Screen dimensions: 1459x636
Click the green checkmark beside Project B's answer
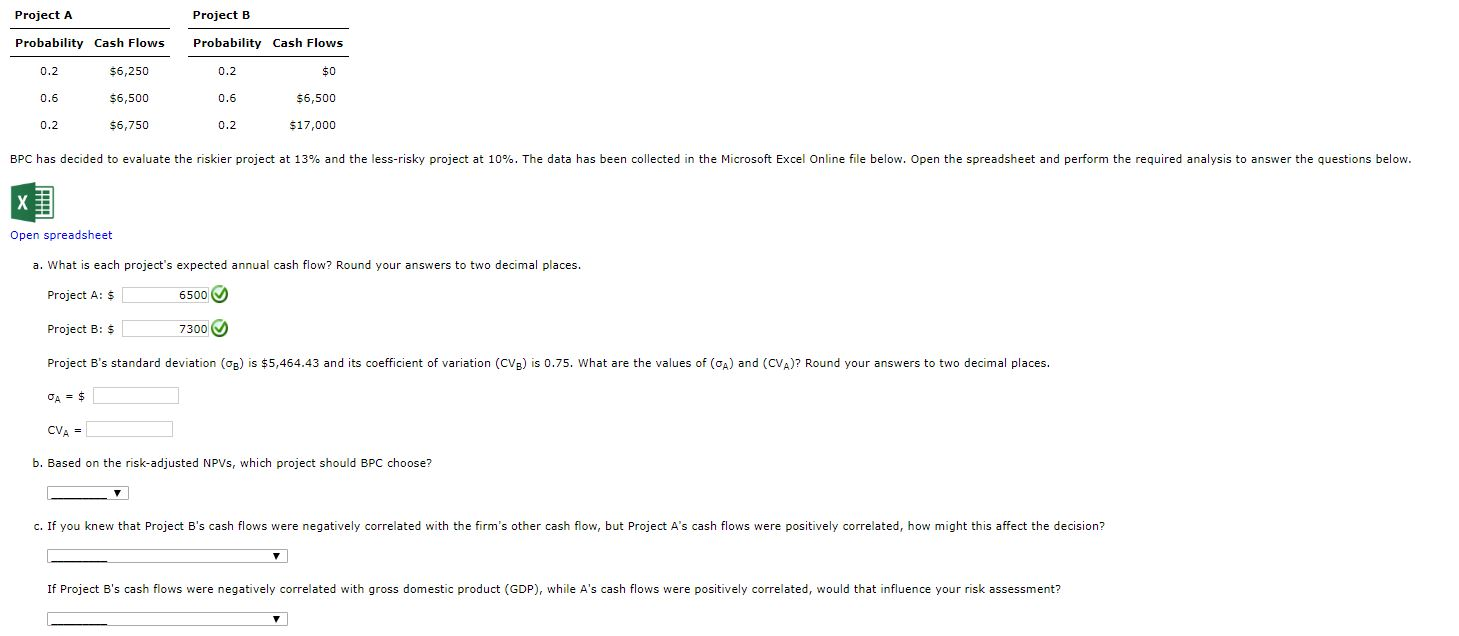click(x=218, y=328)
